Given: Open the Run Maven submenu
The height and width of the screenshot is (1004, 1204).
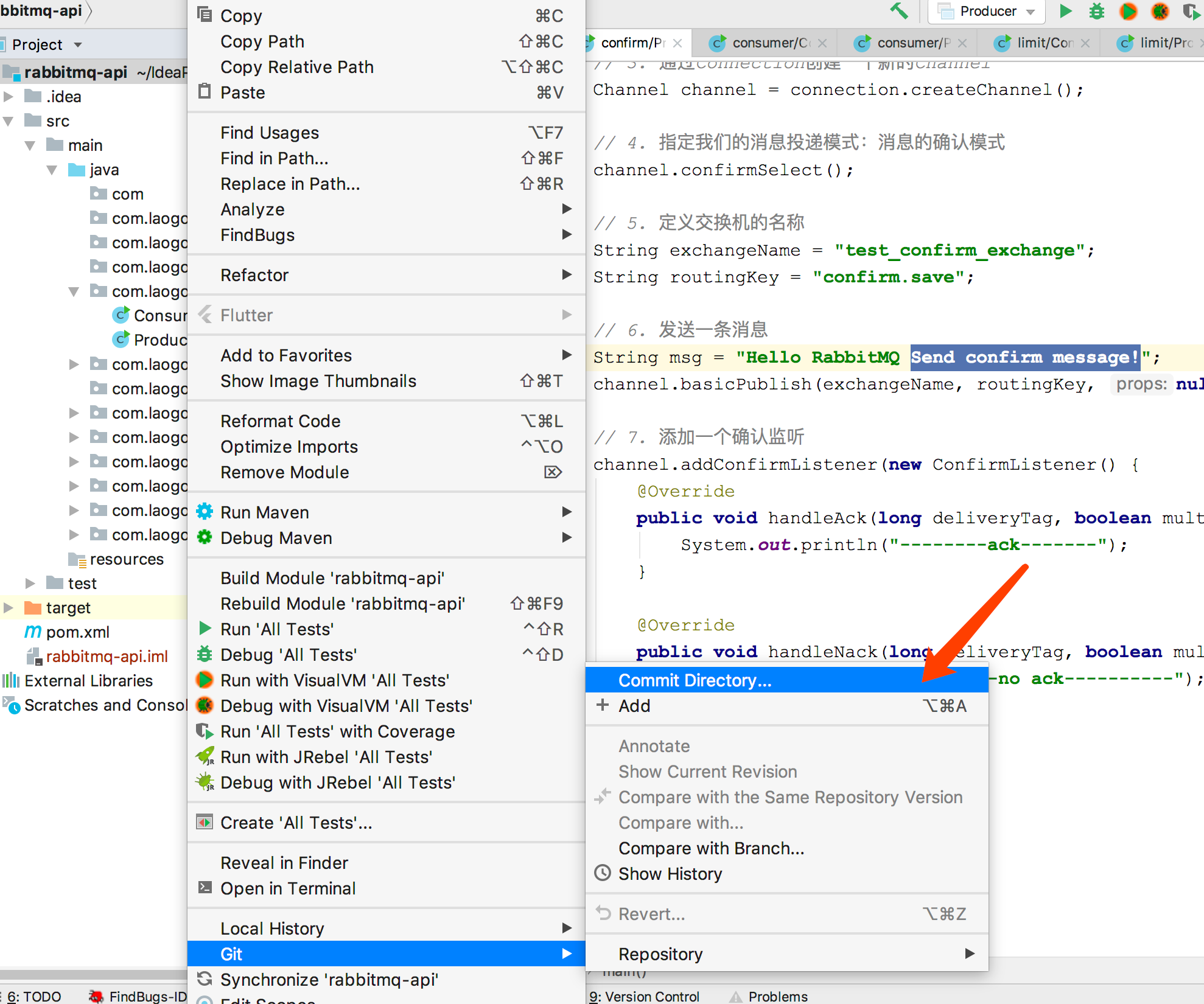Looking at the screenshot, I should pos(387,512).
